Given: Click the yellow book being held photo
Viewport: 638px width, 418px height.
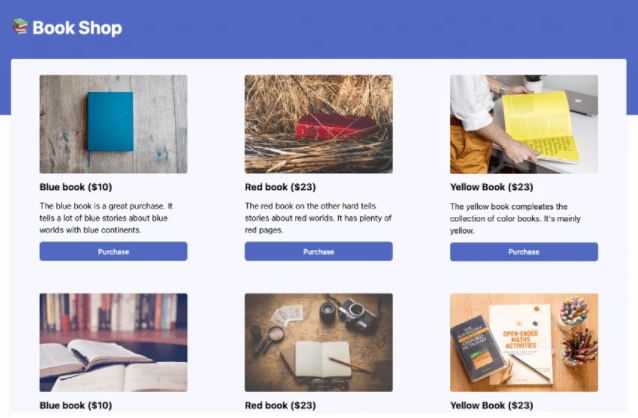Looking at the screenshot, I should coord(523,124).
